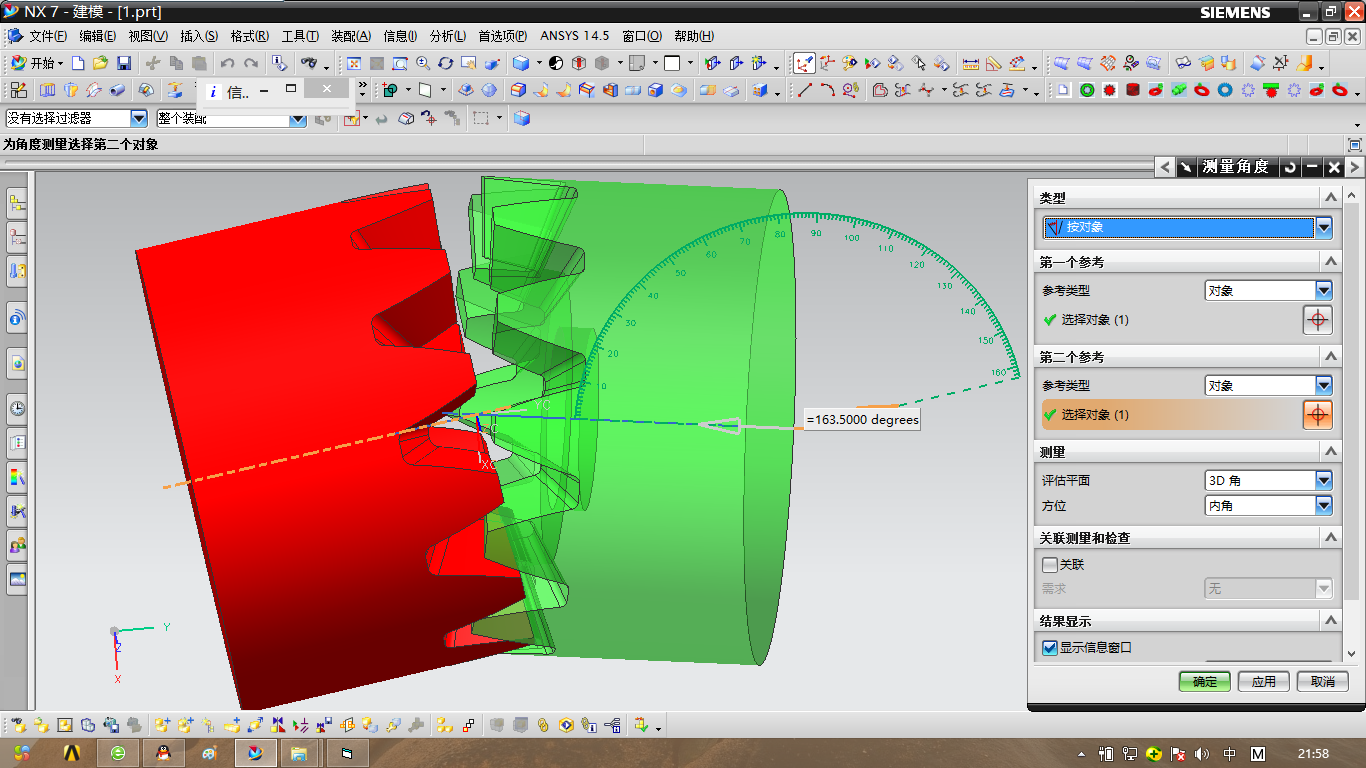The width and height of the screenshot is (1366, 768).
Task: Click the Windows start orb
Action: coord(22,752)
